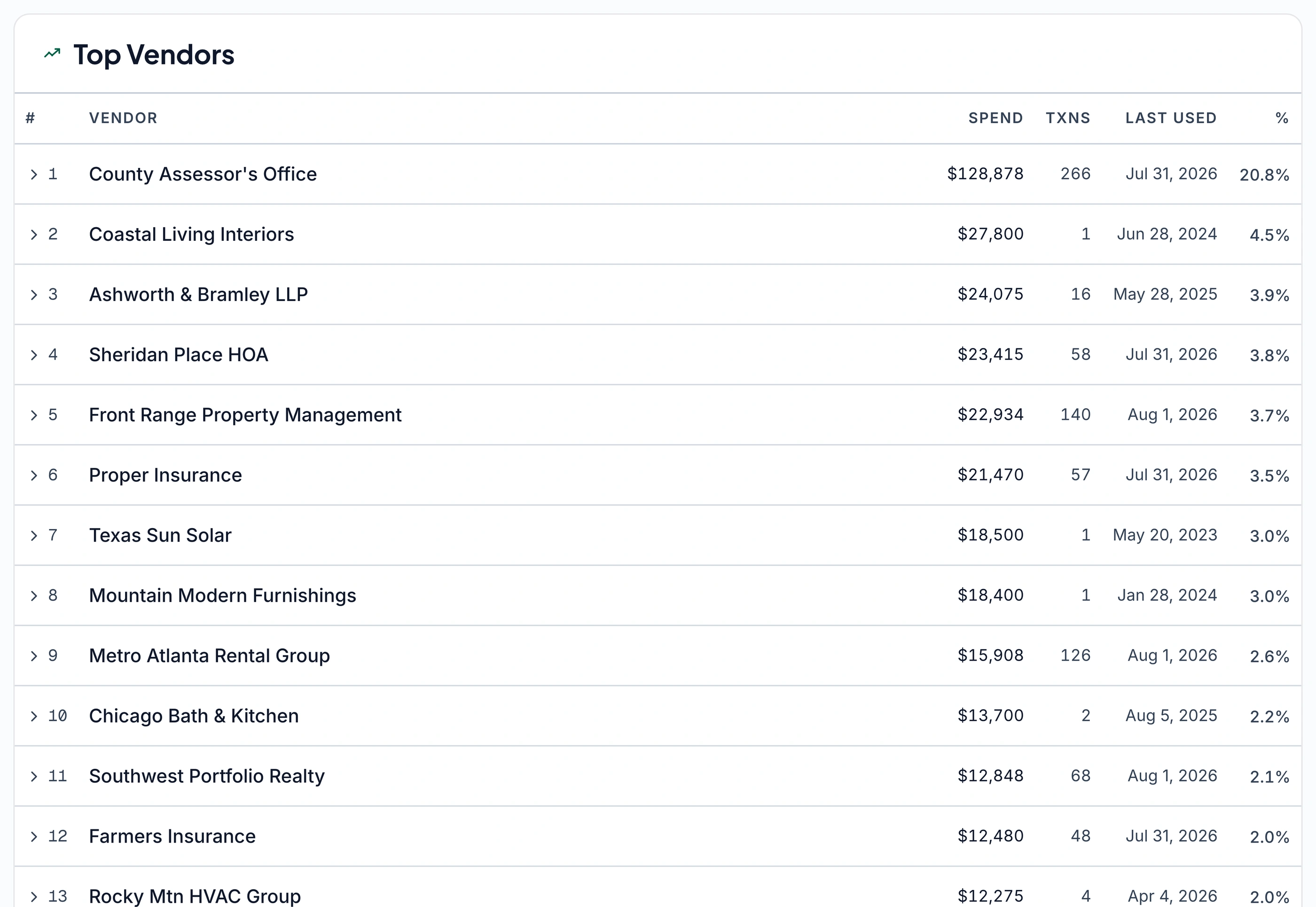
Task: Select the Proper Insurance vendor name
Action: click(x=165, y=475)
